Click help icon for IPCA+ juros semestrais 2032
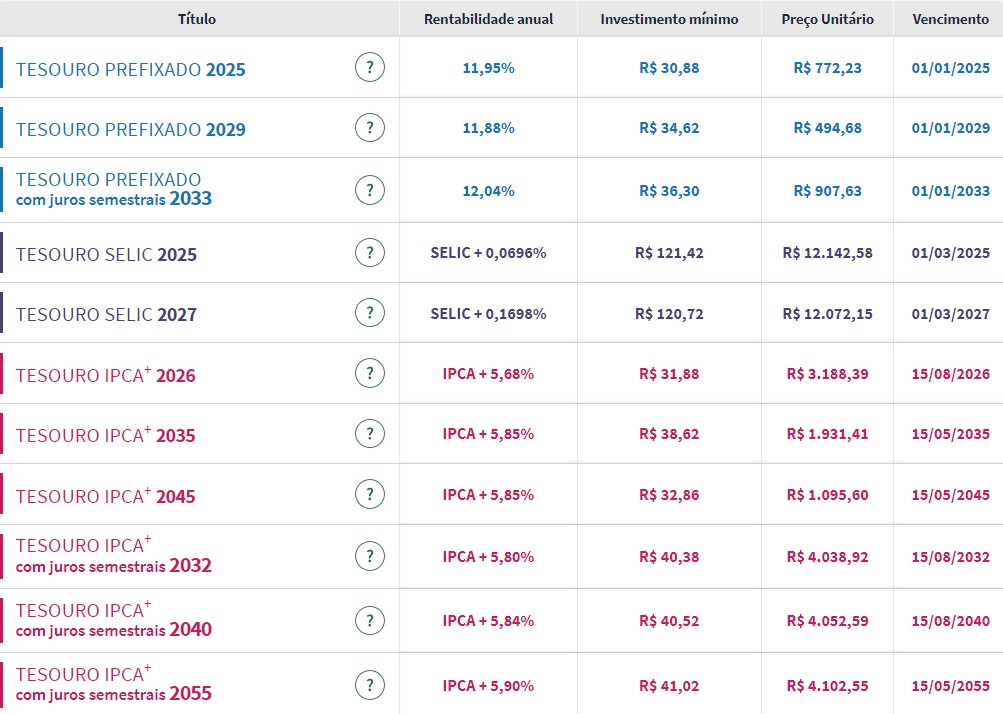 370,556
